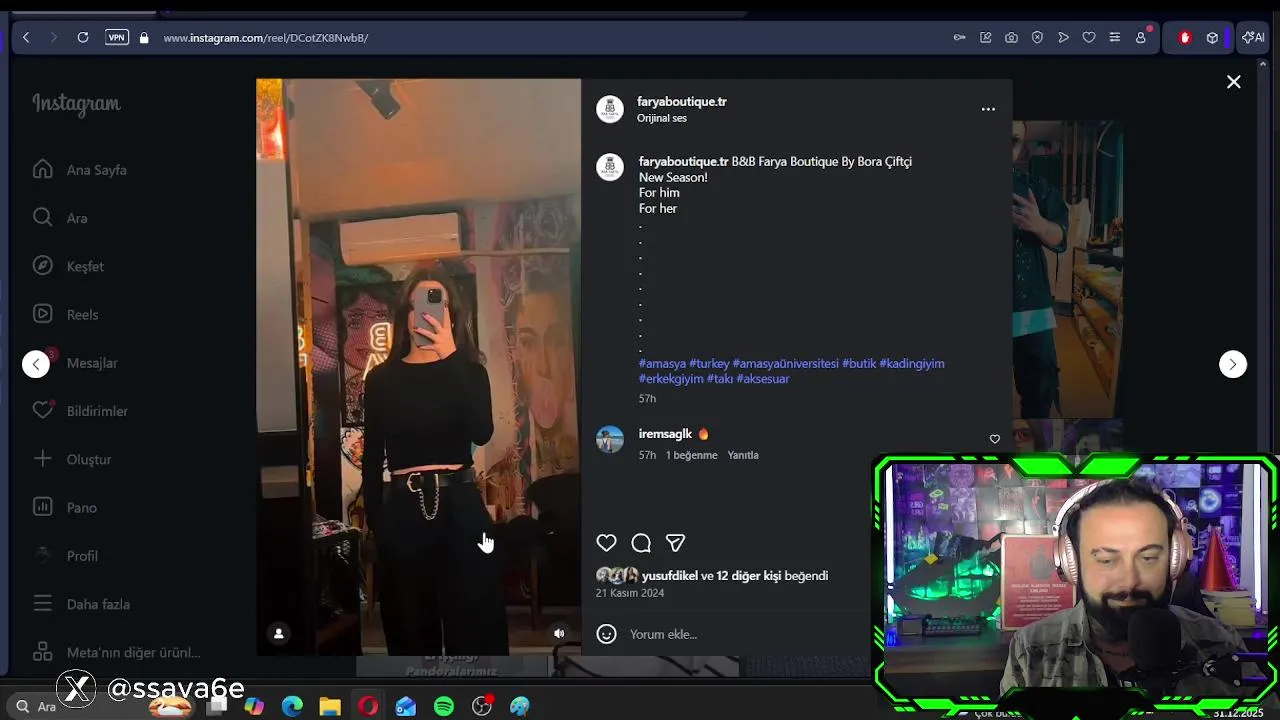Open the browser profile account icon

(x=1141, y=37)
